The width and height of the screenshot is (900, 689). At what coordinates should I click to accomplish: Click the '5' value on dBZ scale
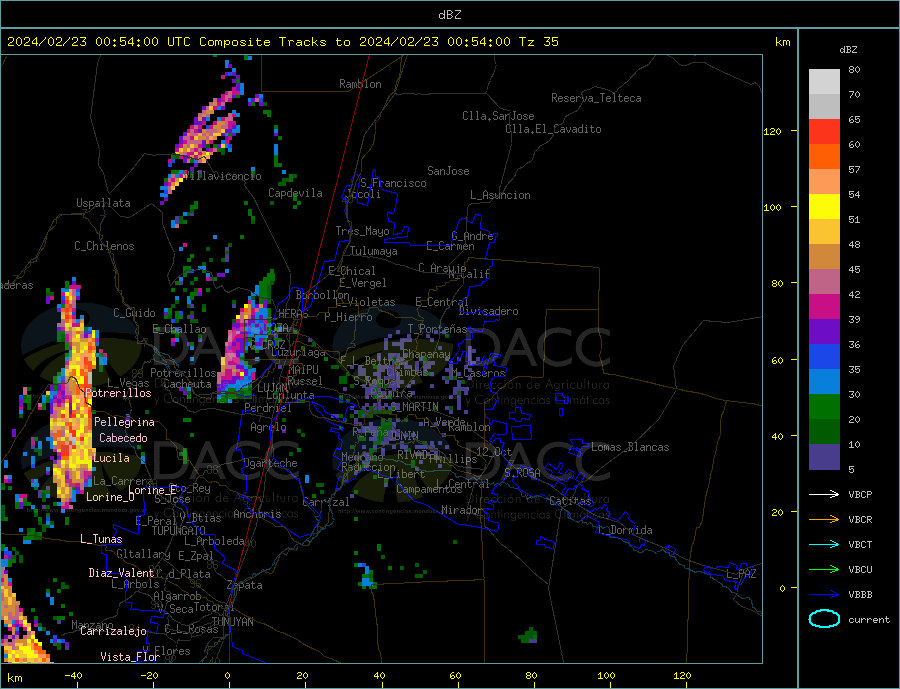[851, 470]
